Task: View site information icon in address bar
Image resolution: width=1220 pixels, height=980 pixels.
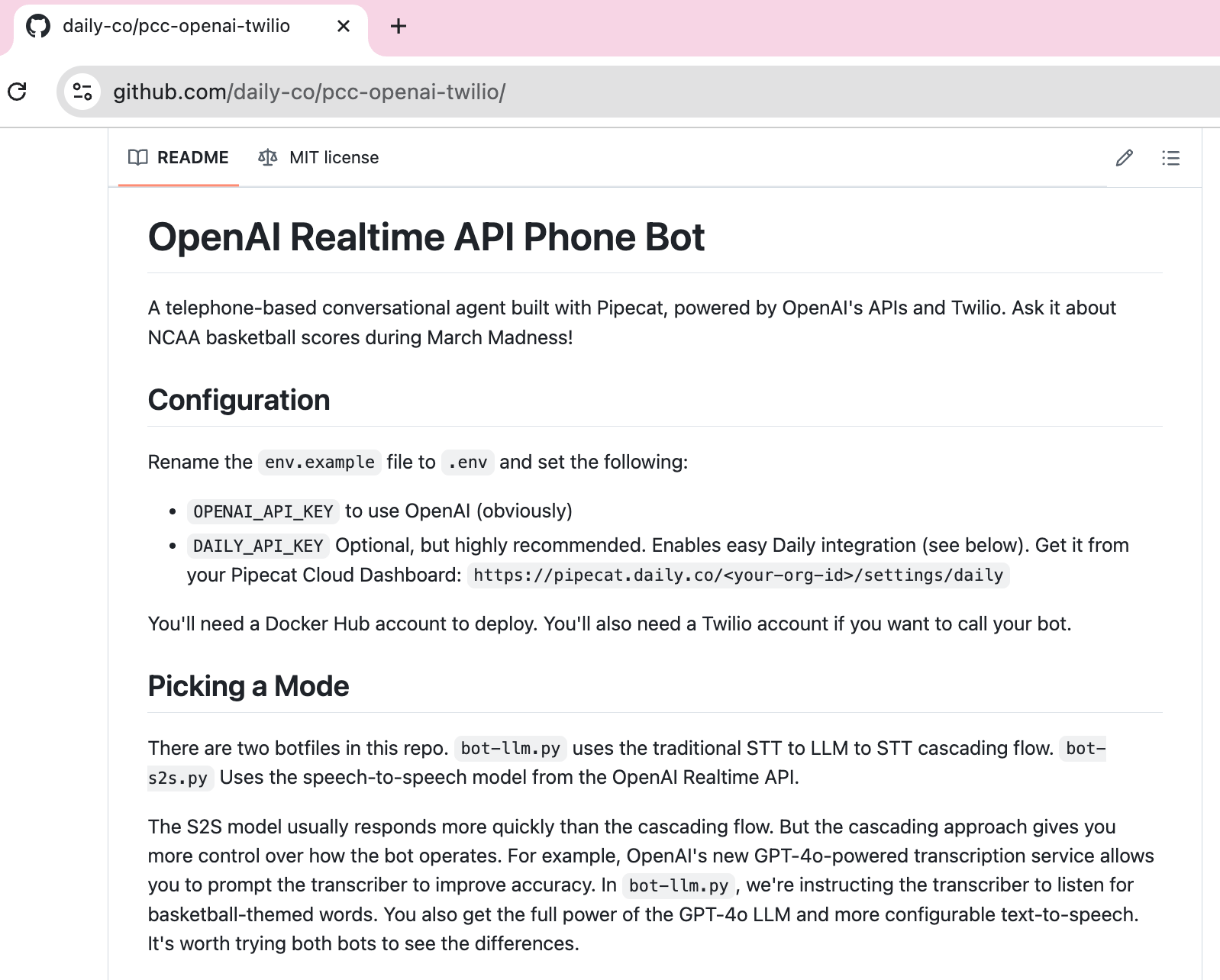Action: 82,92
